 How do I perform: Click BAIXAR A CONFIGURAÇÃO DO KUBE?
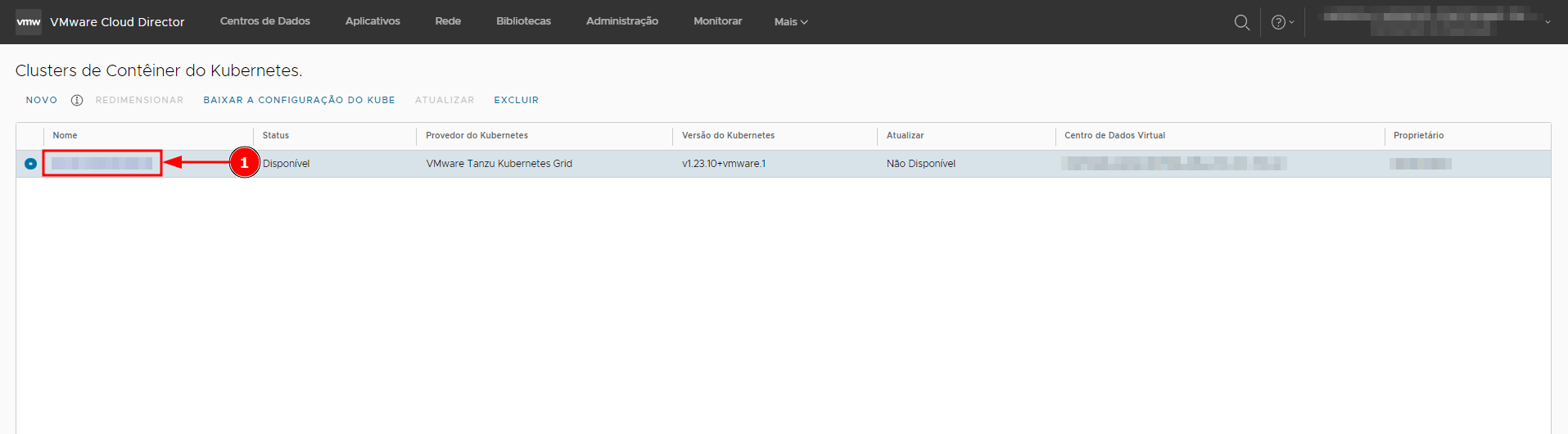click(300, 100)
